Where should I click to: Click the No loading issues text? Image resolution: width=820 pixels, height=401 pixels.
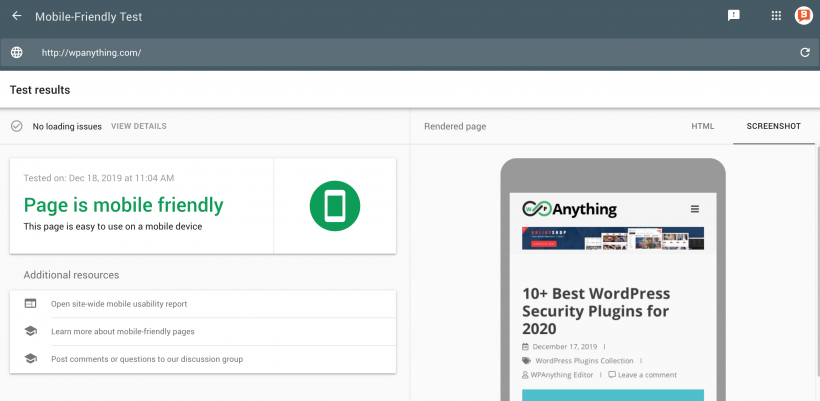click(67, 127)
